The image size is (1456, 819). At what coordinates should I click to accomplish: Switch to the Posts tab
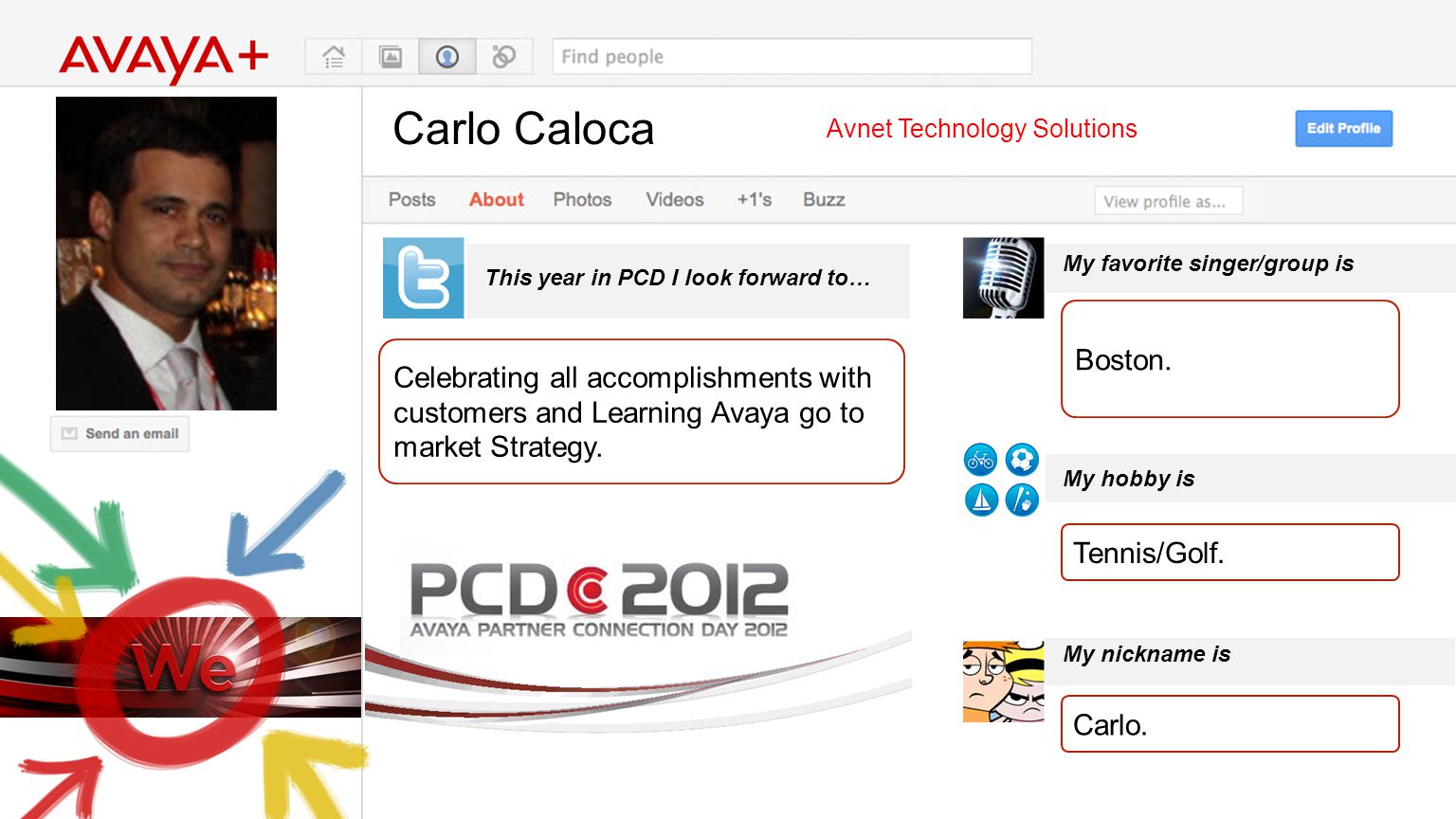tap(412, 200)
